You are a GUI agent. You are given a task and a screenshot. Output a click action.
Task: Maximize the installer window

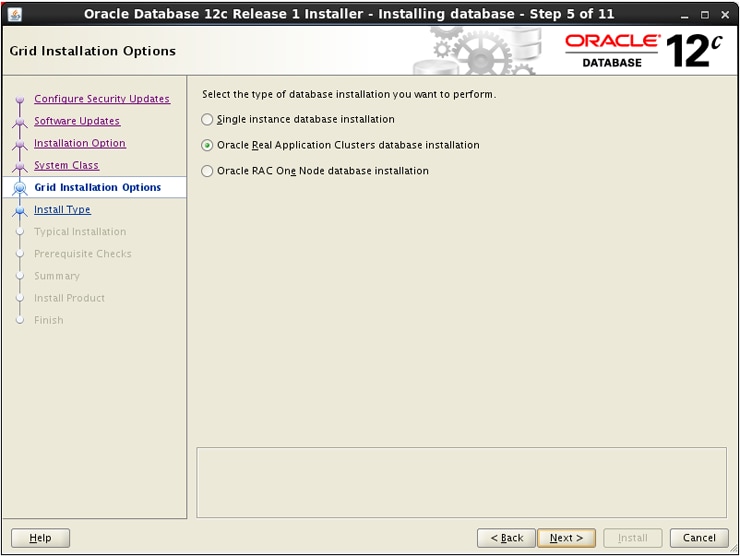pos(705,15)
